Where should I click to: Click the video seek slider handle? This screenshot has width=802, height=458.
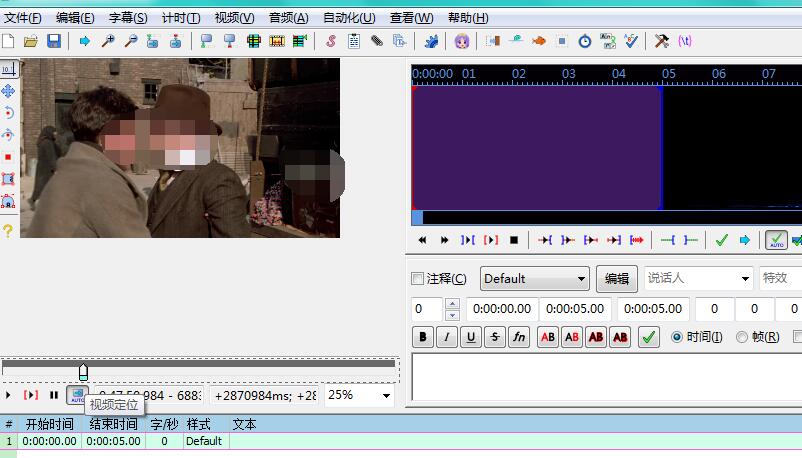coord(83,371)
